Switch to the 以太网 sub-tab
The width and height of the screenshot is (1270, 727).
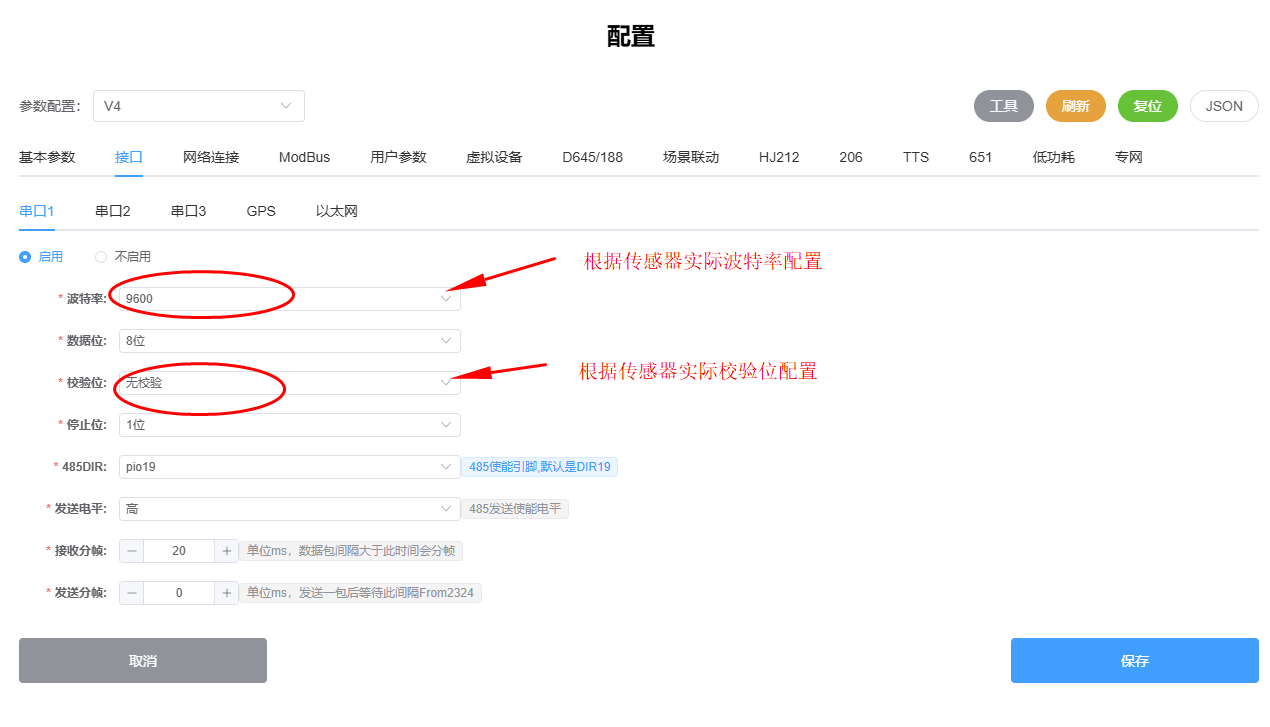coord(336,211)
